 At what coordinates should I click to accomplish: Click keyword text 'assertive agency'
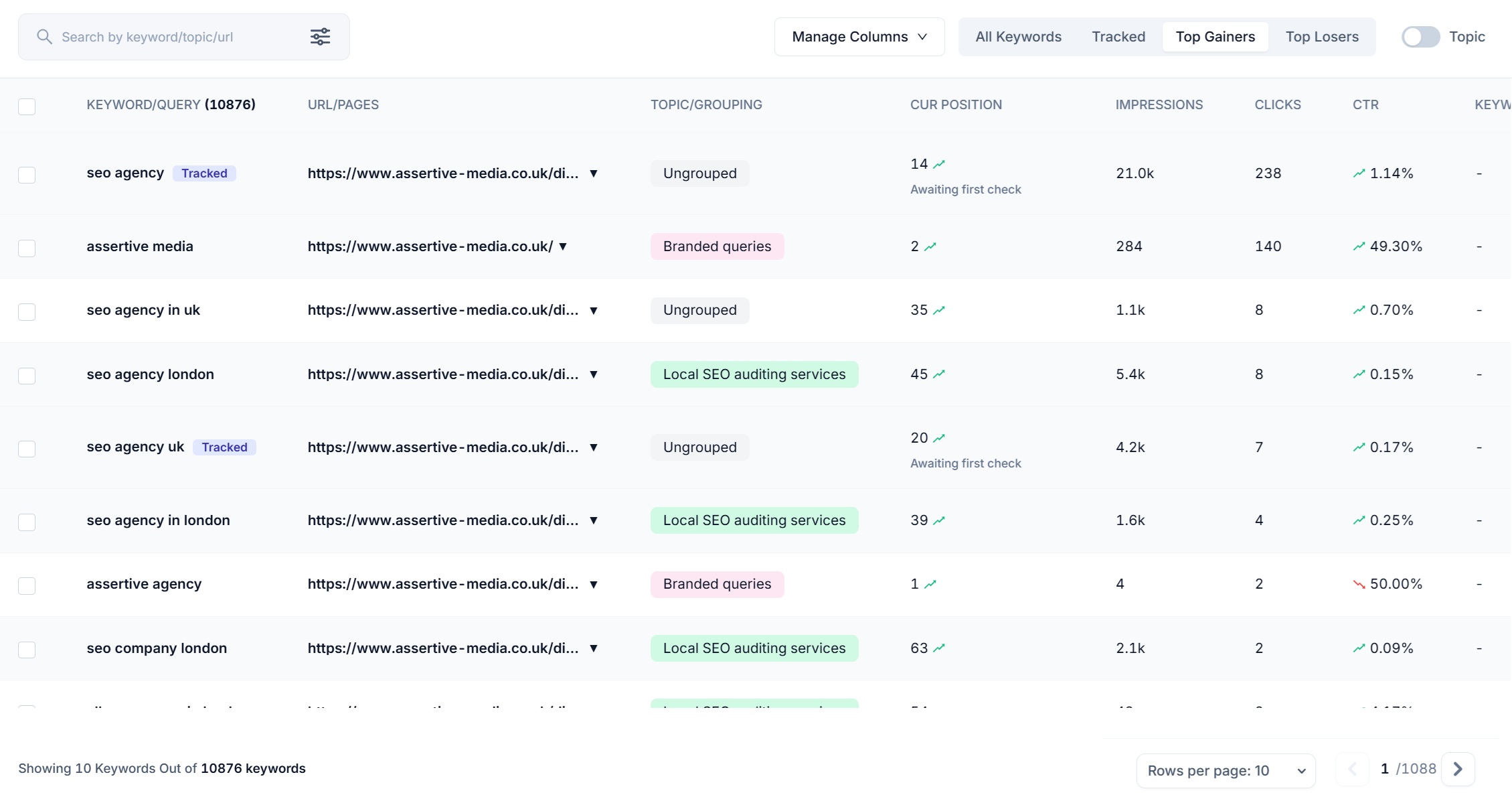pyautogui.click(x=144, y=584)
